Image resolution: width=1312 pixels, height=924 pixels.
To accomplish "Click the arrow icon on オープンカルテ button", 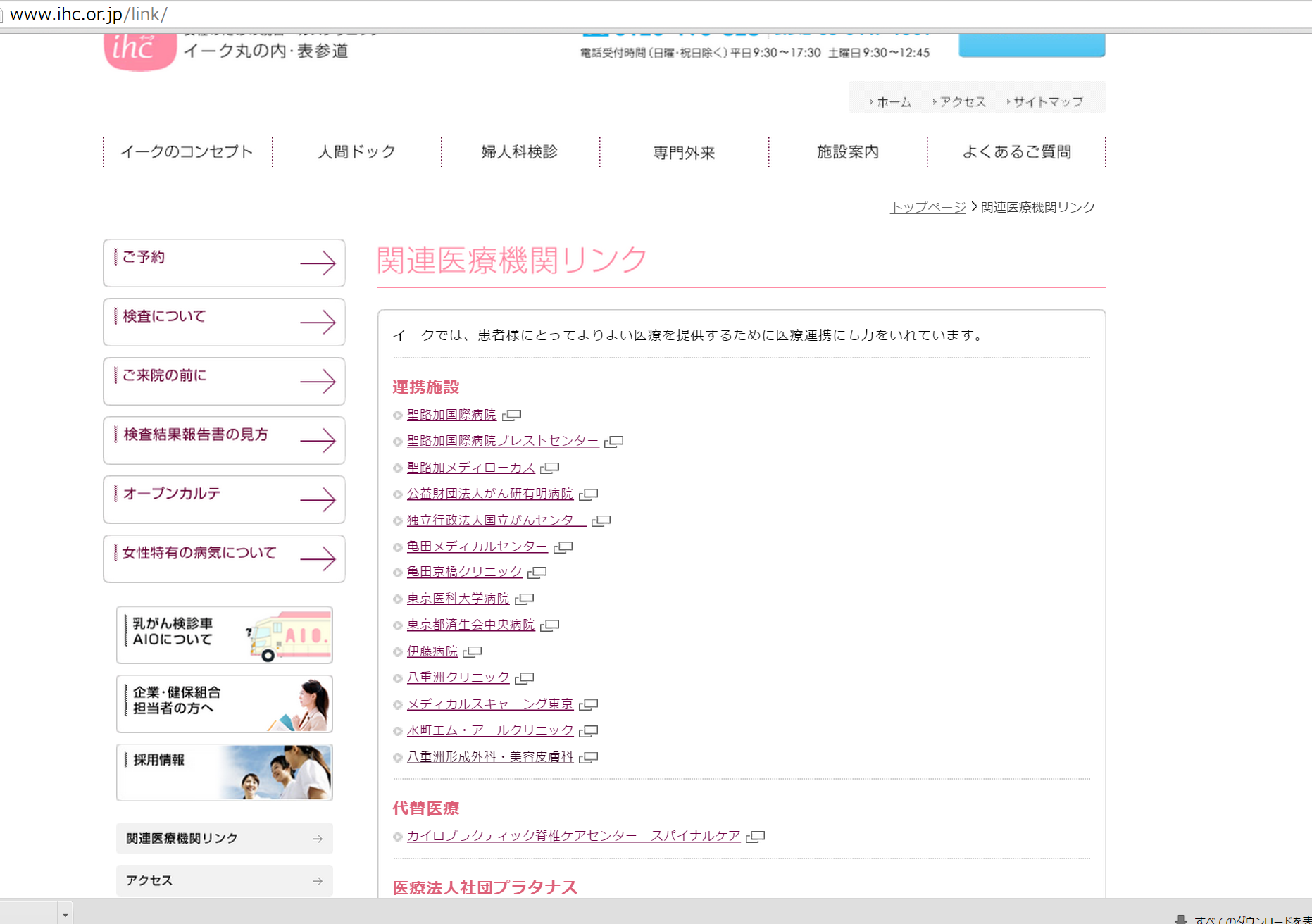I will tap(318, 499).
